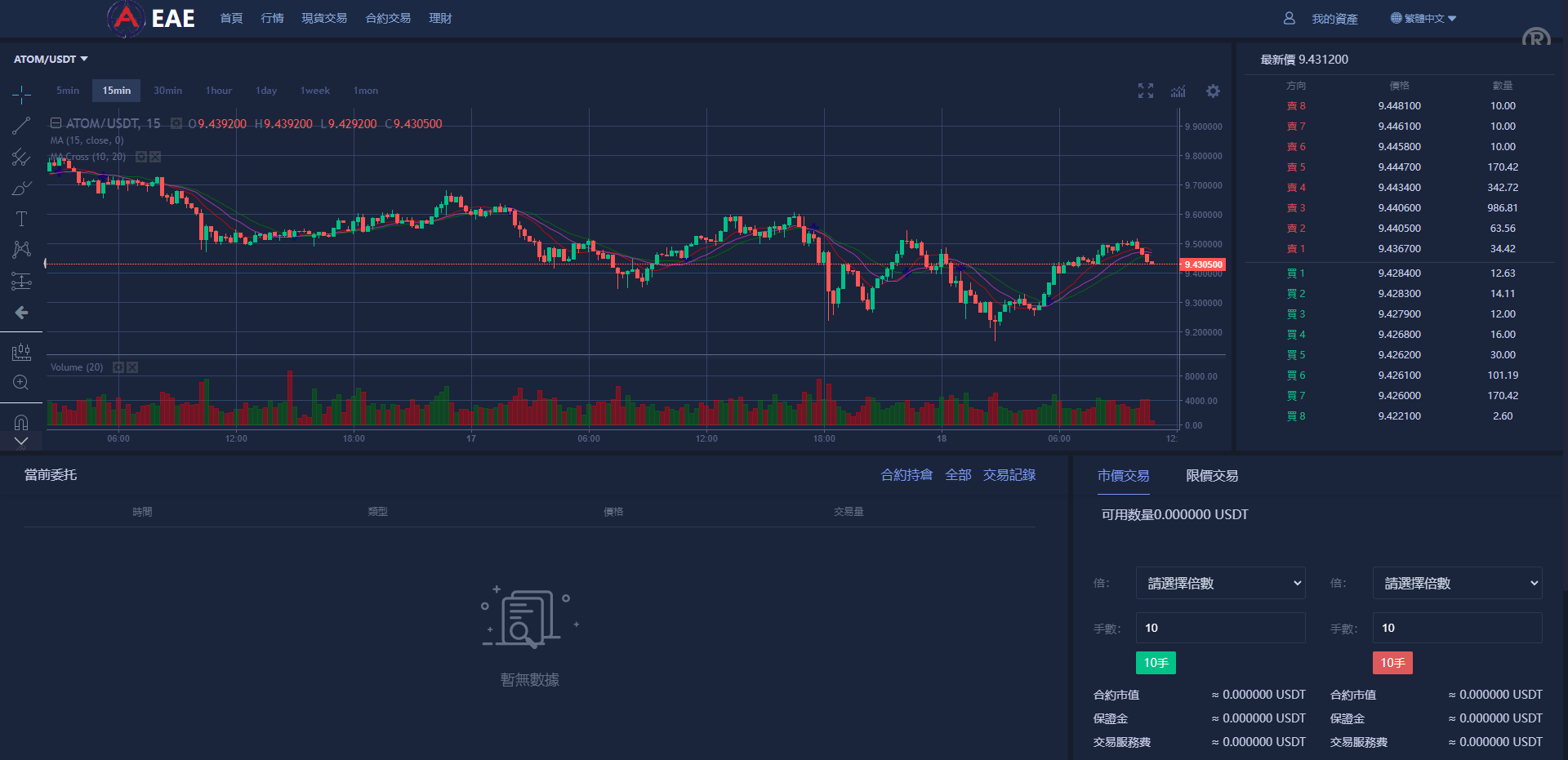Image resolution: width=1568 pixels, height=760 pixels.
Task: Select the brush drawing tool
Action: (x=21, y=188)
